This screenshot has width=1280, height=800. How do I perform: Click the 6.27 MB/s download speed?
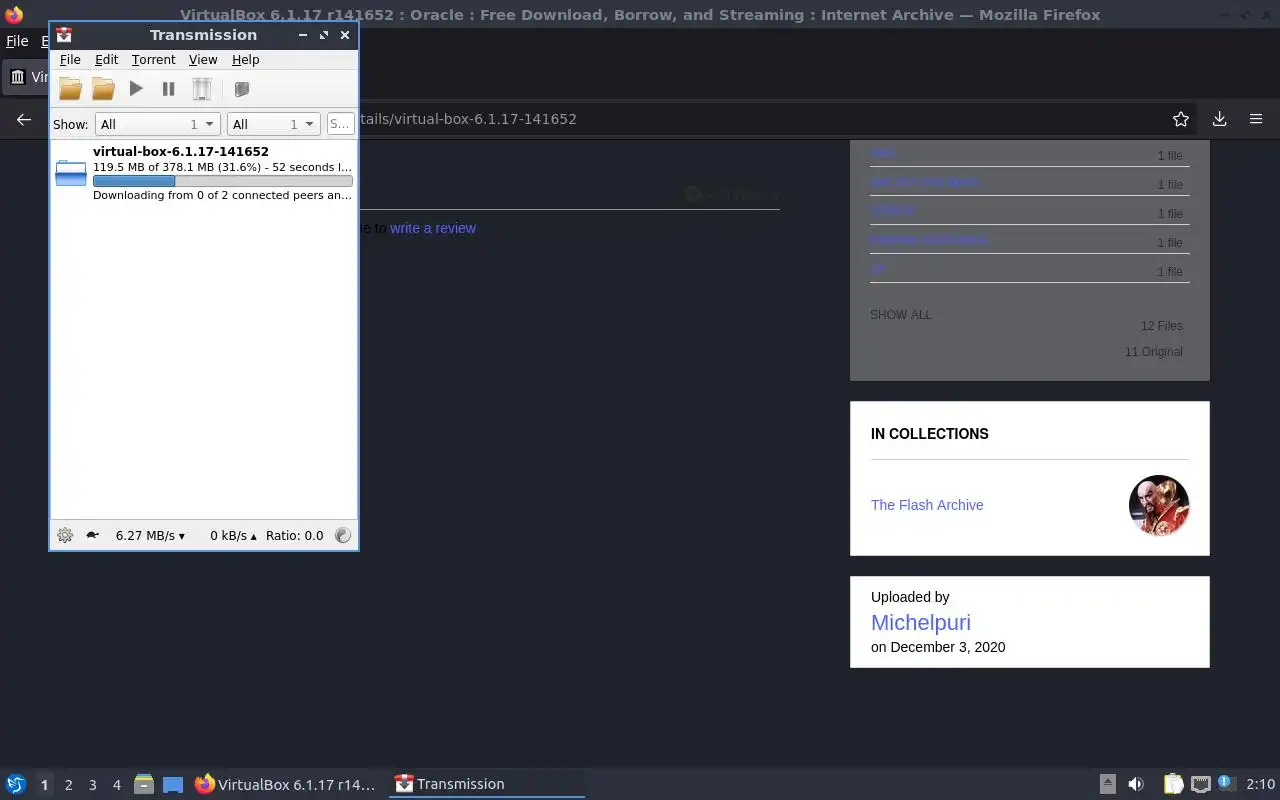(x=150, y=535)
